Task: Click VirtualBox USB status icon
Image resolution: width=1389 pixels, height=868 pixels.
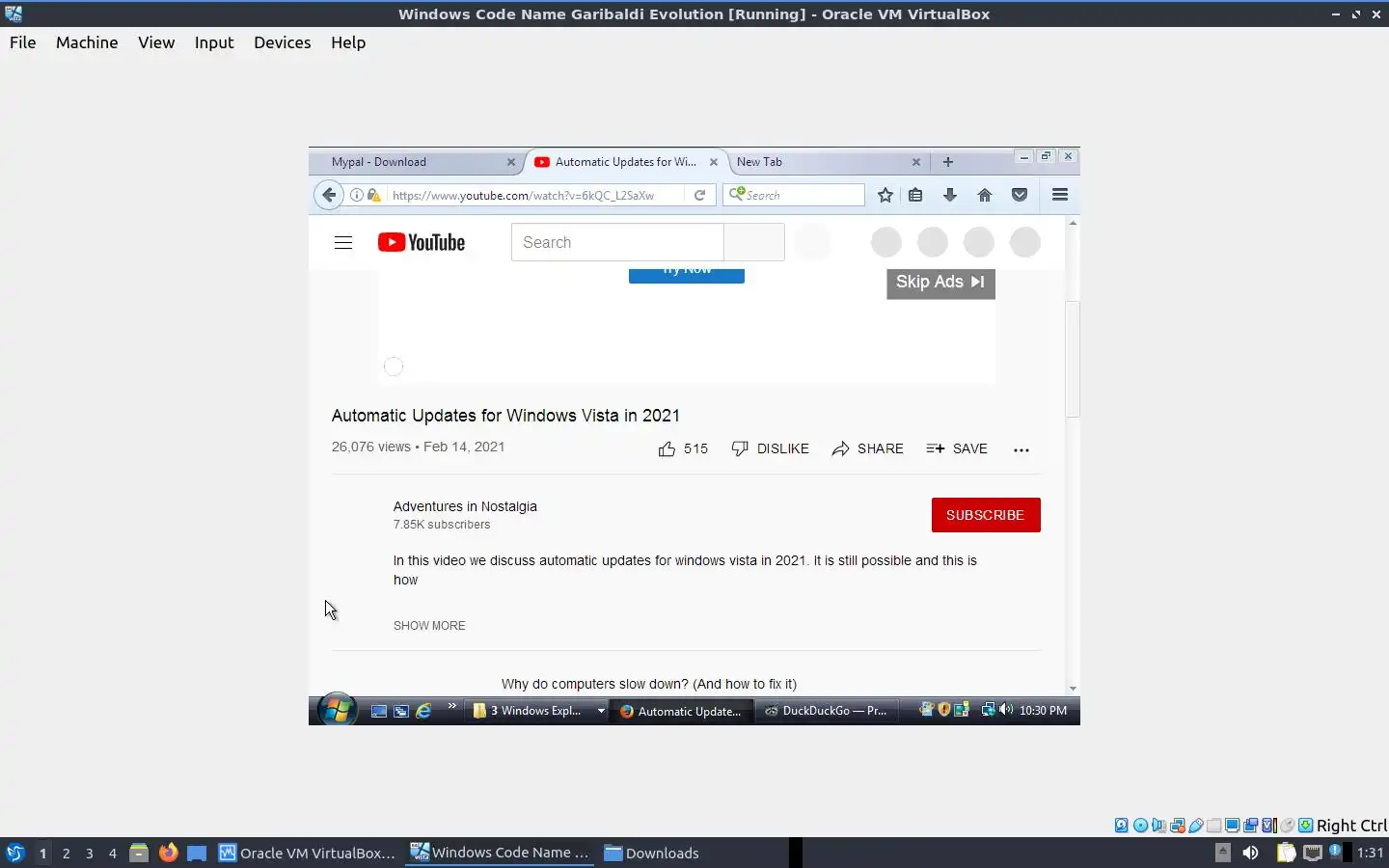Action: [1196, 826]
